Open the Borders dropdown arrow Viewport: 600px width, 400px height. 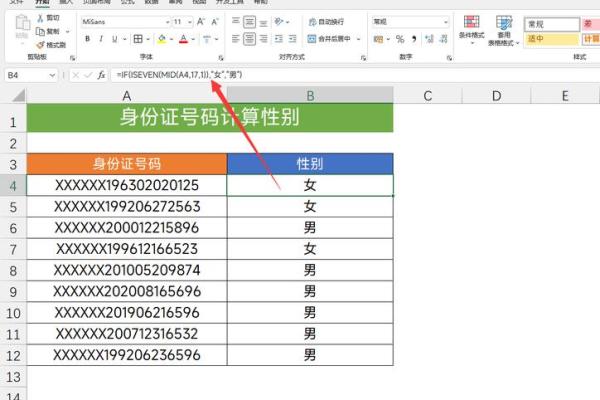click(x=148, y=39)
